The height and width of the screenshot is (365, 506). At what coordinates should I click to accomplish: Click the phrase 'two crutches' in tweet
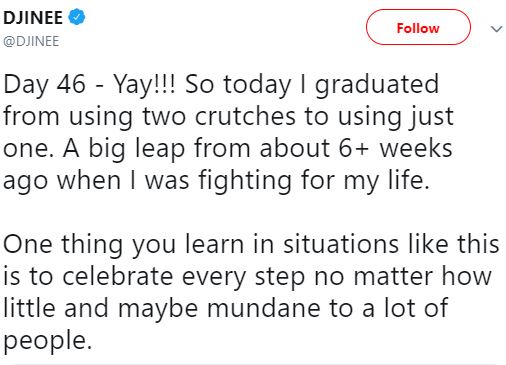[219, 116]
